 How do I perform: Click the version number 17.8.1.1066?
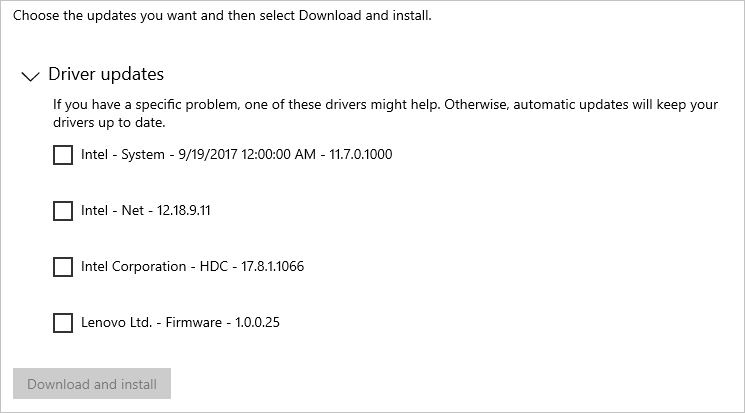272,267
